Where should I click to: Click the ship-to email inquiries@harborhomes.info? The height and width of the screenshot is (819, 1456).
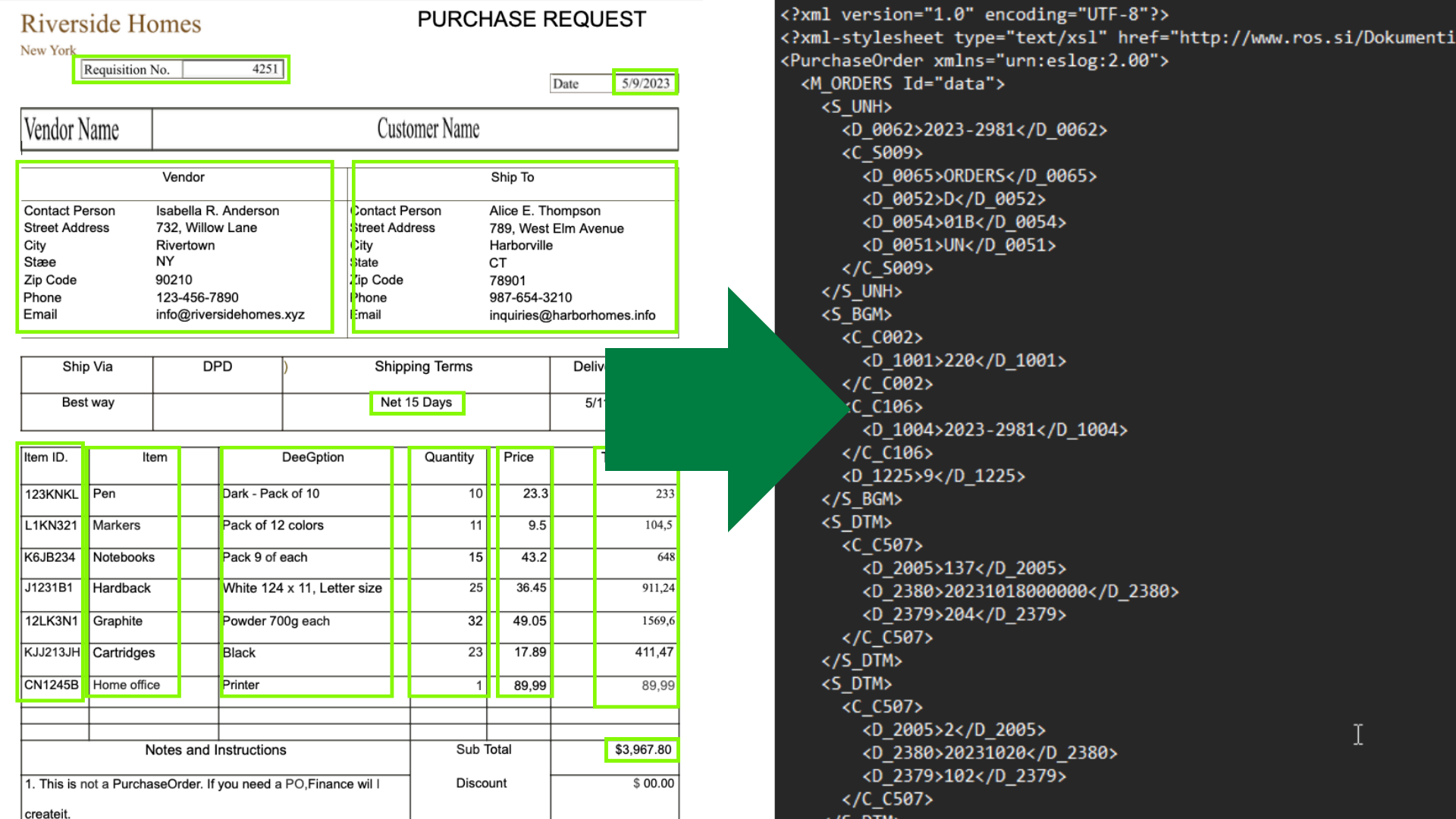pyautogui.click(x=572, y=315)
